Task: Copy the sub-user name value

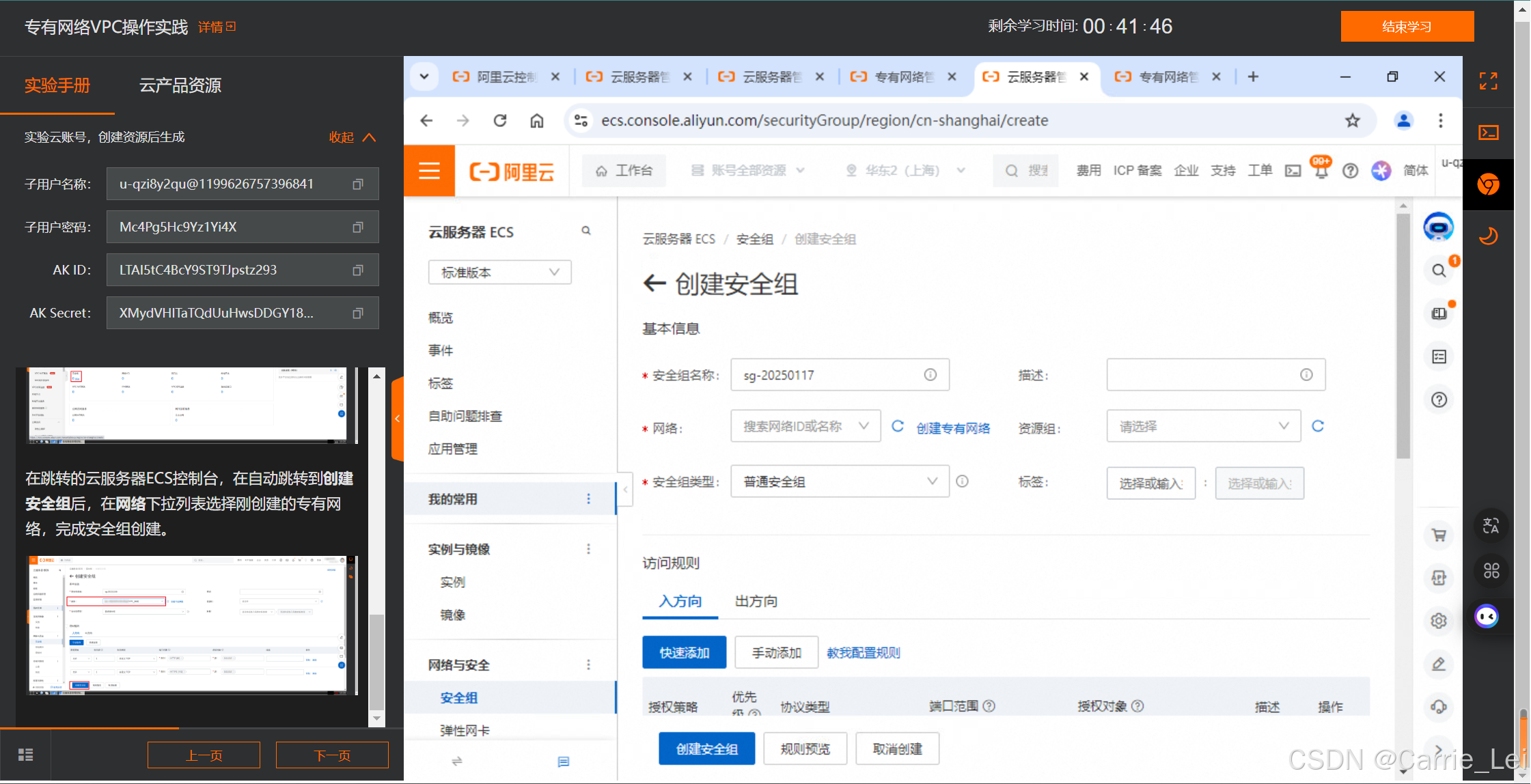Action: click(x=357, y=184)
